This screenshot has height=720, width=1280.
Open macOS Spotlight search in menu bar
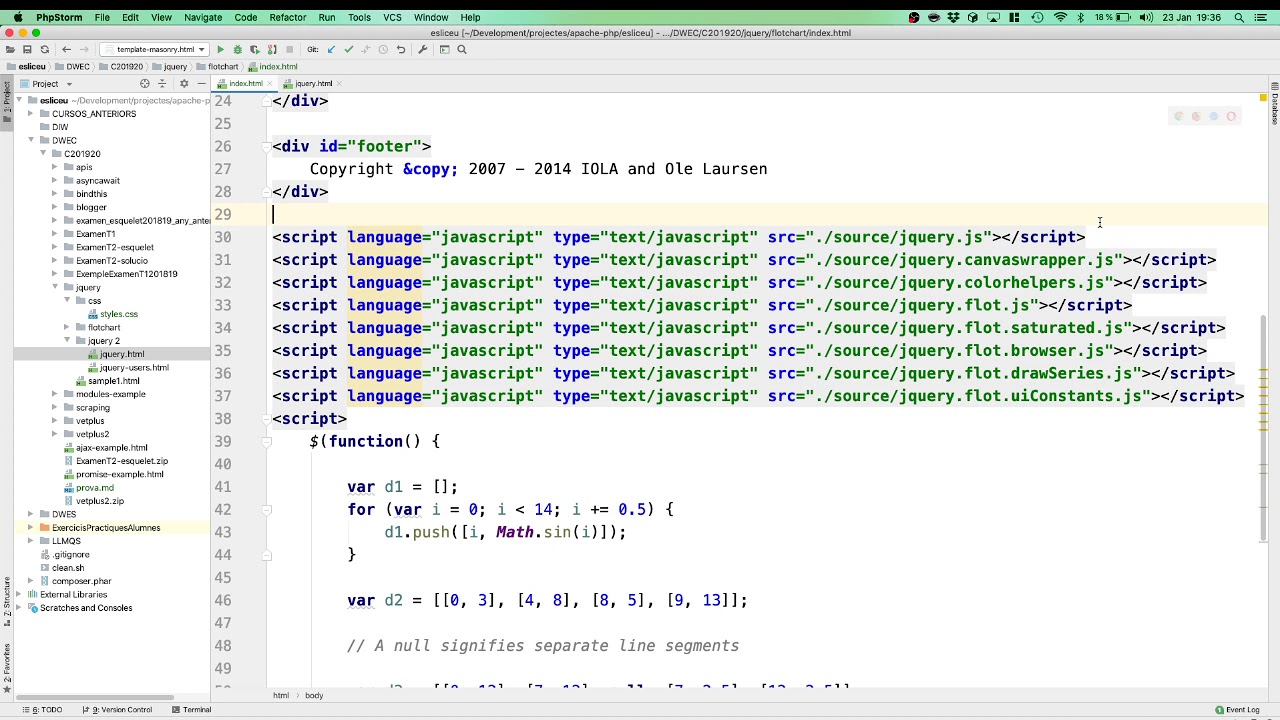1239,17
